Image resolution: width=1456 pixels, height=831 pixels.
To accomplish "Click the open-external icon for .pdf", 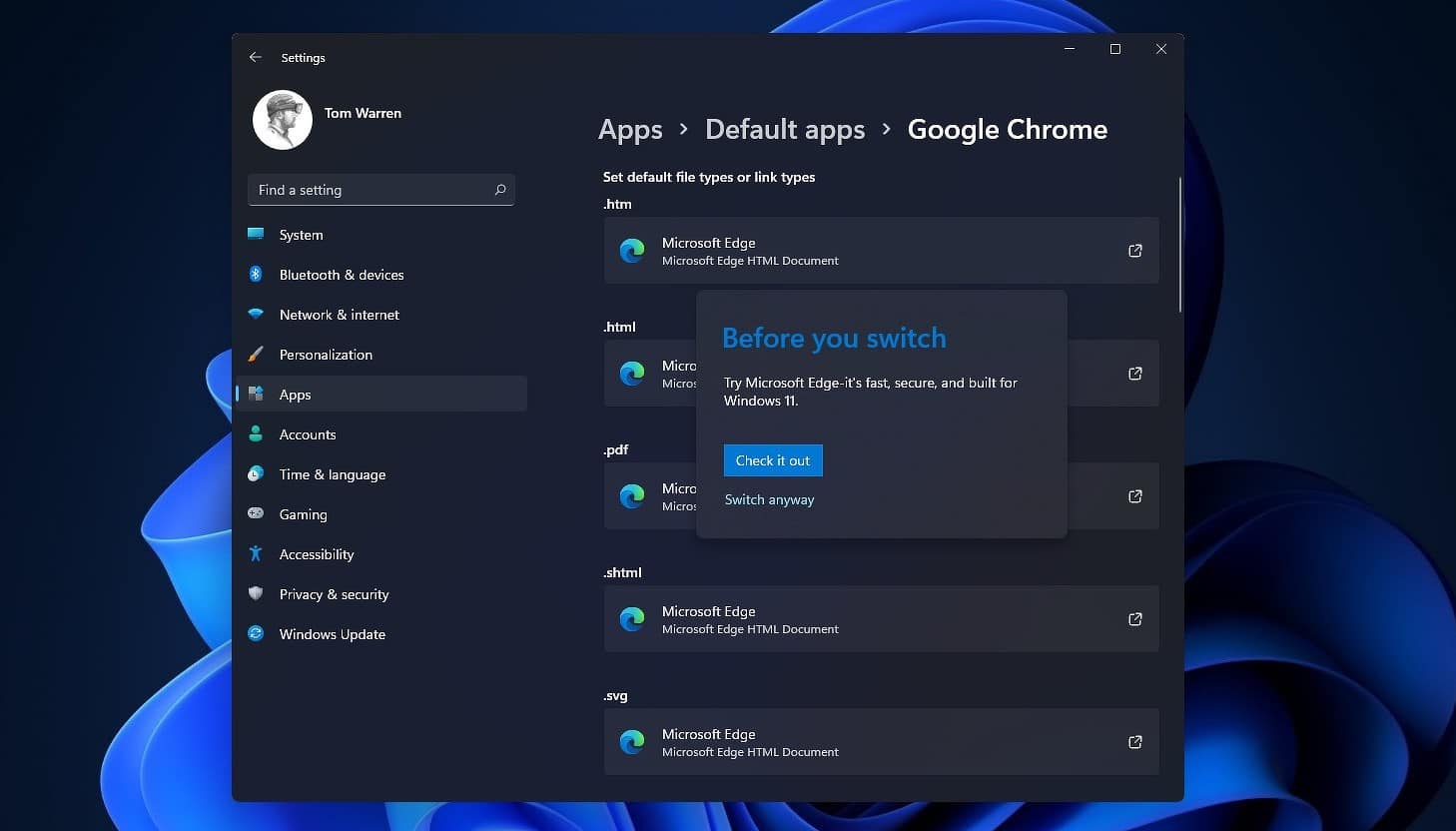I will pyautogui.click(x=1135, y=496).
